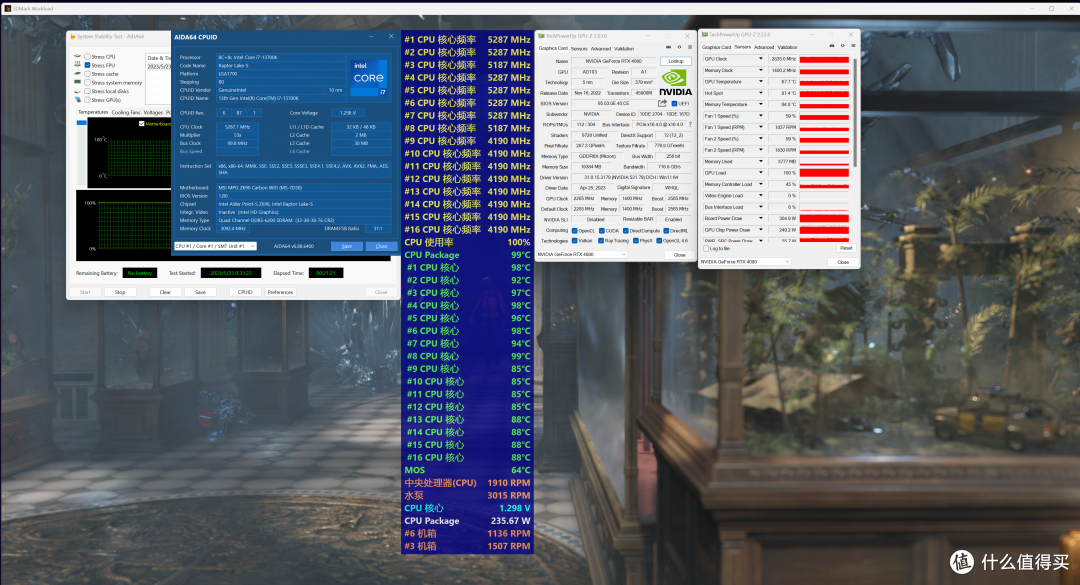Click CPUID button in Stability Test
This screenshot has height=585, width=1080.
tap(245, 292)
